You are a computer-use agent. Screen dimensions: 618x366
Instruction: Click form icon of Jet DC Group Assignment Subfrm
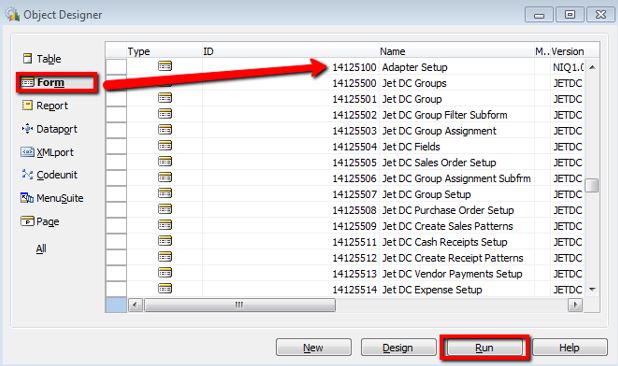[165, 177]
